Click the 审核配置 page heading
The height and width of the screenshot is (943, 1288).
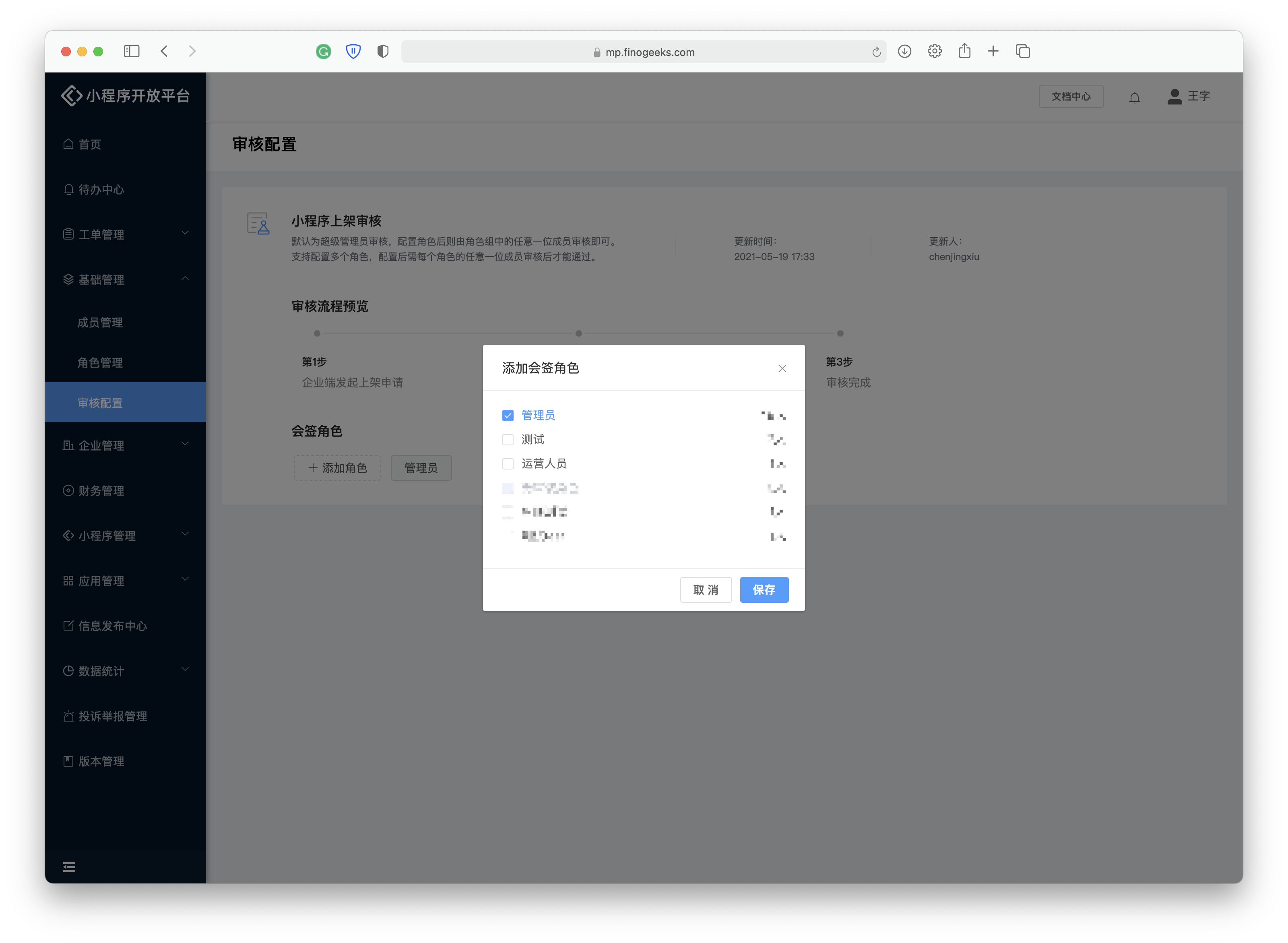click(x=264, y=145)
